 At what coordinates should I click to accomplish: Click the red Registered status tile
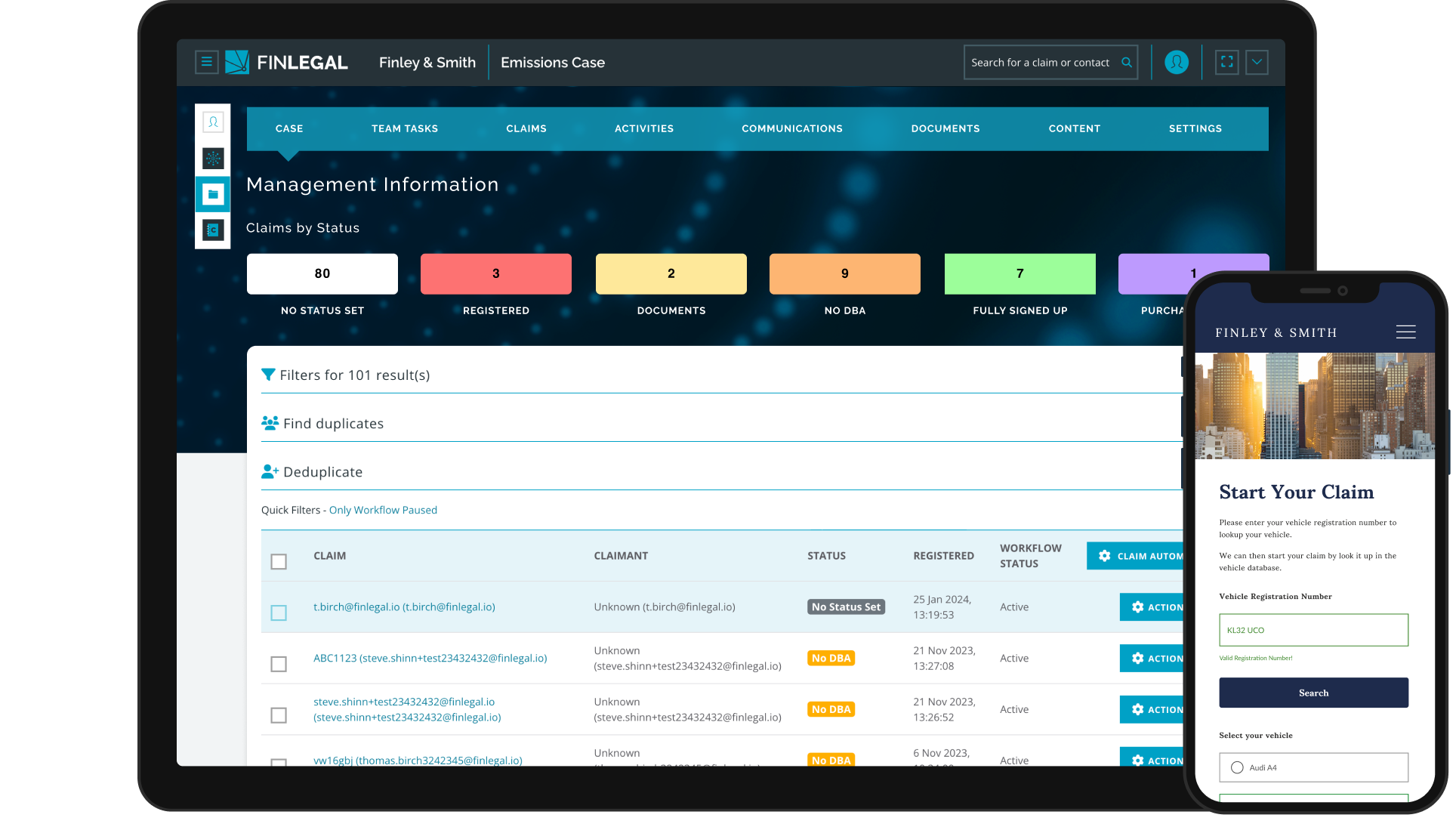[x=495, y=273]
